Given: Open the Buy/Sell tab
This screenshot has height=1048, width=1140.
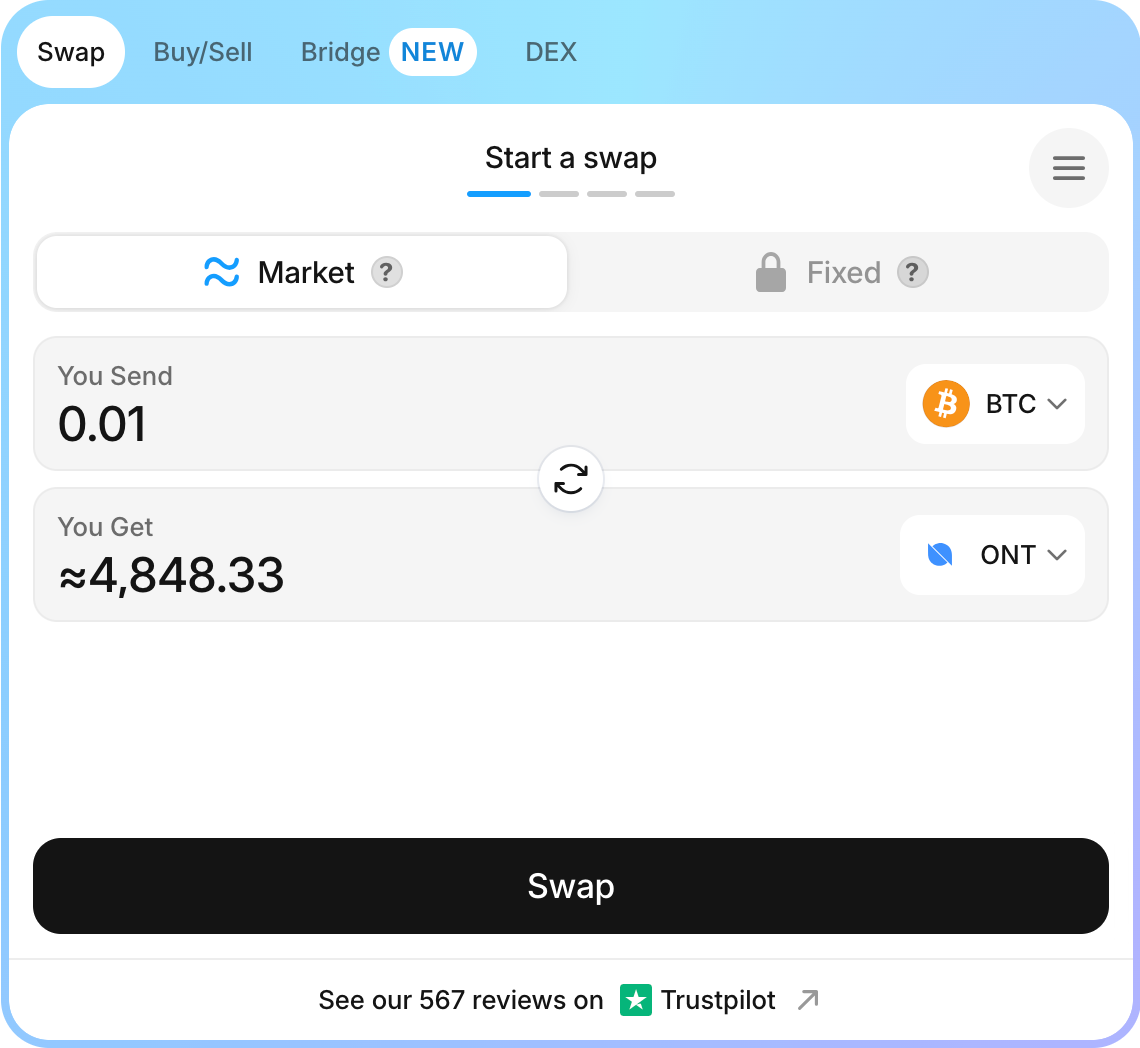Looking at the screenshot, I should click(203, 52).
